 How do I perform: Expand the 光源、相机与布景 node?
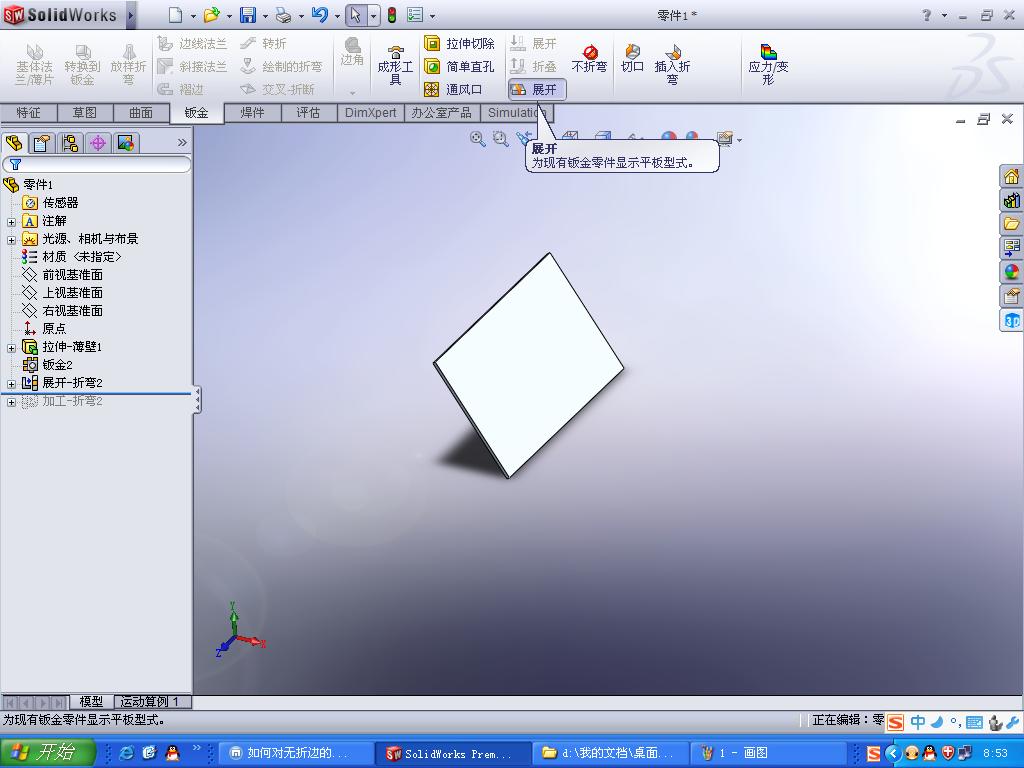tap(11, 240)
